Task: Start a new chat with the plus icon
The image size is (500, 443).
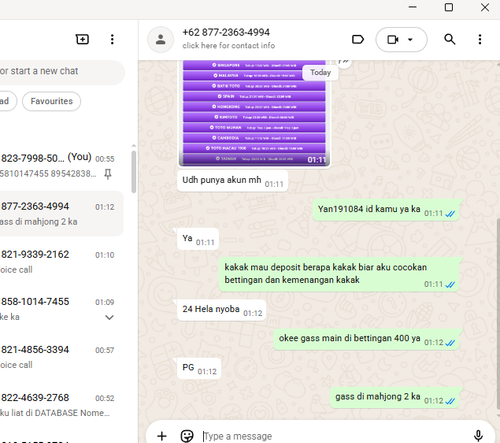Action: click(82, 39)
